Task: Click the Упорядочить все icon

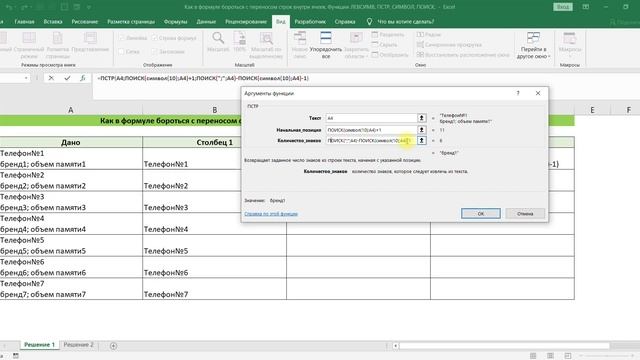Action: (x=326, y=45)
